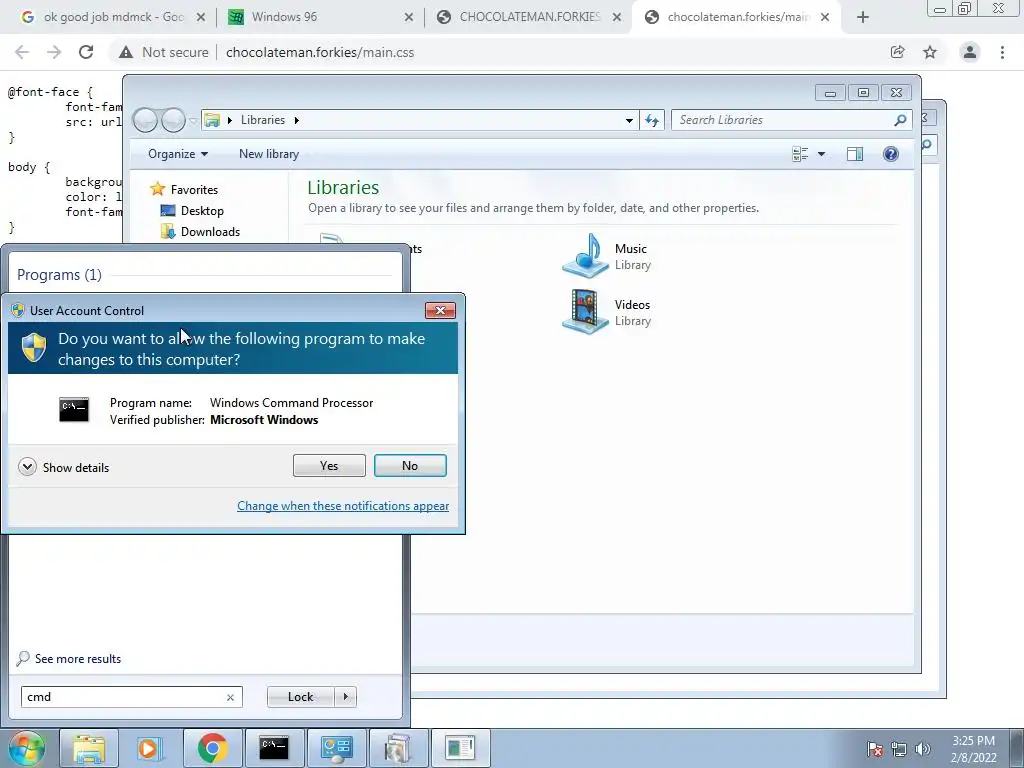Open Windows Explorer from taskbar

[89, 748]
